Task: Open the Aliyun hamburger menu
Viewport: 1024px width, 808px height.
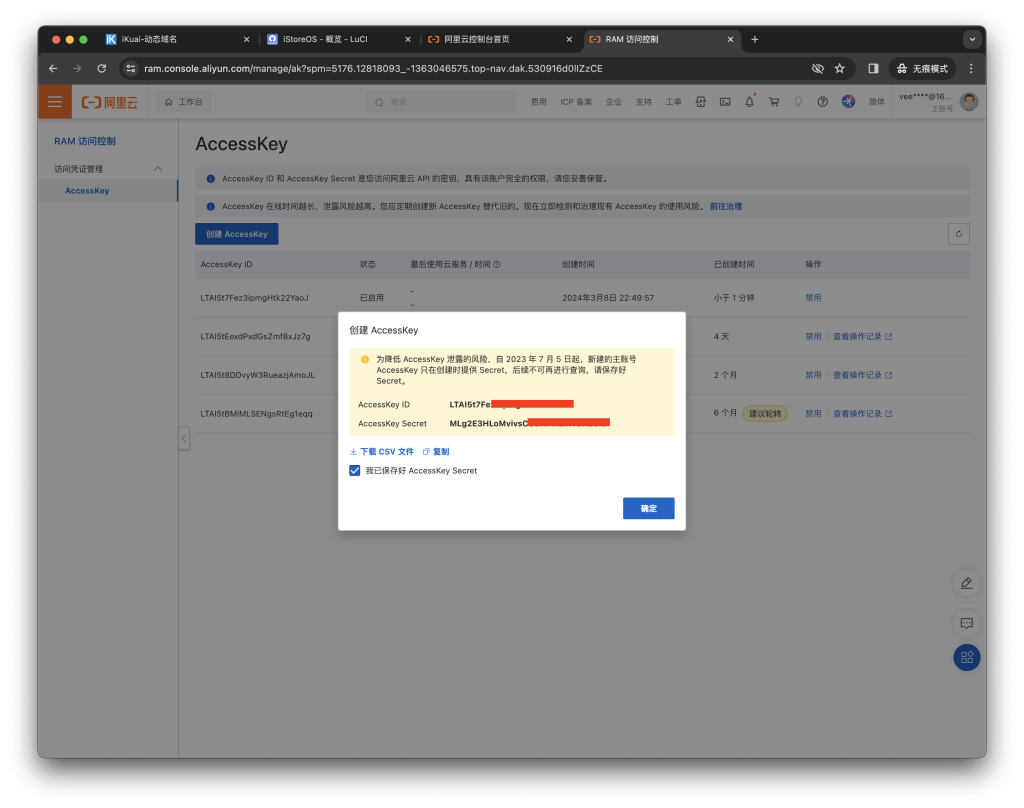Action: 55,102
